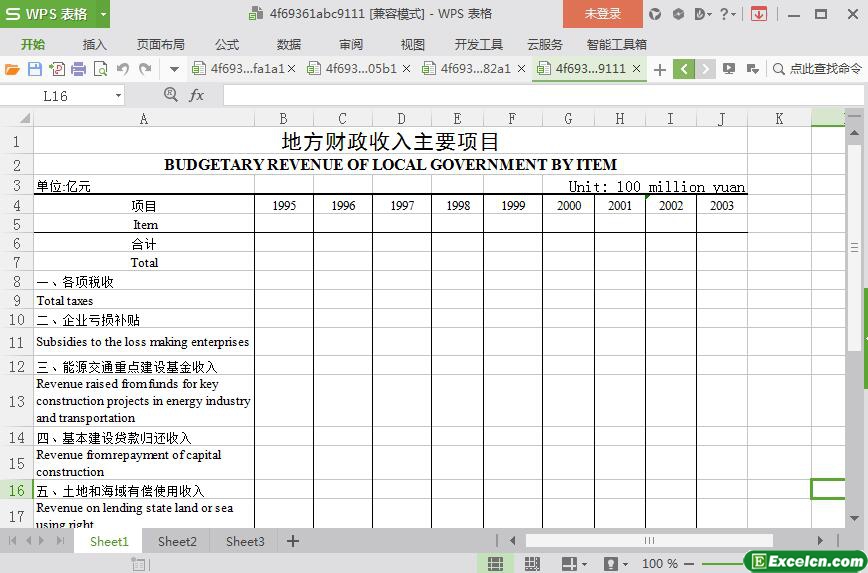Switch to Sheet3

click(x=245, y=541)
